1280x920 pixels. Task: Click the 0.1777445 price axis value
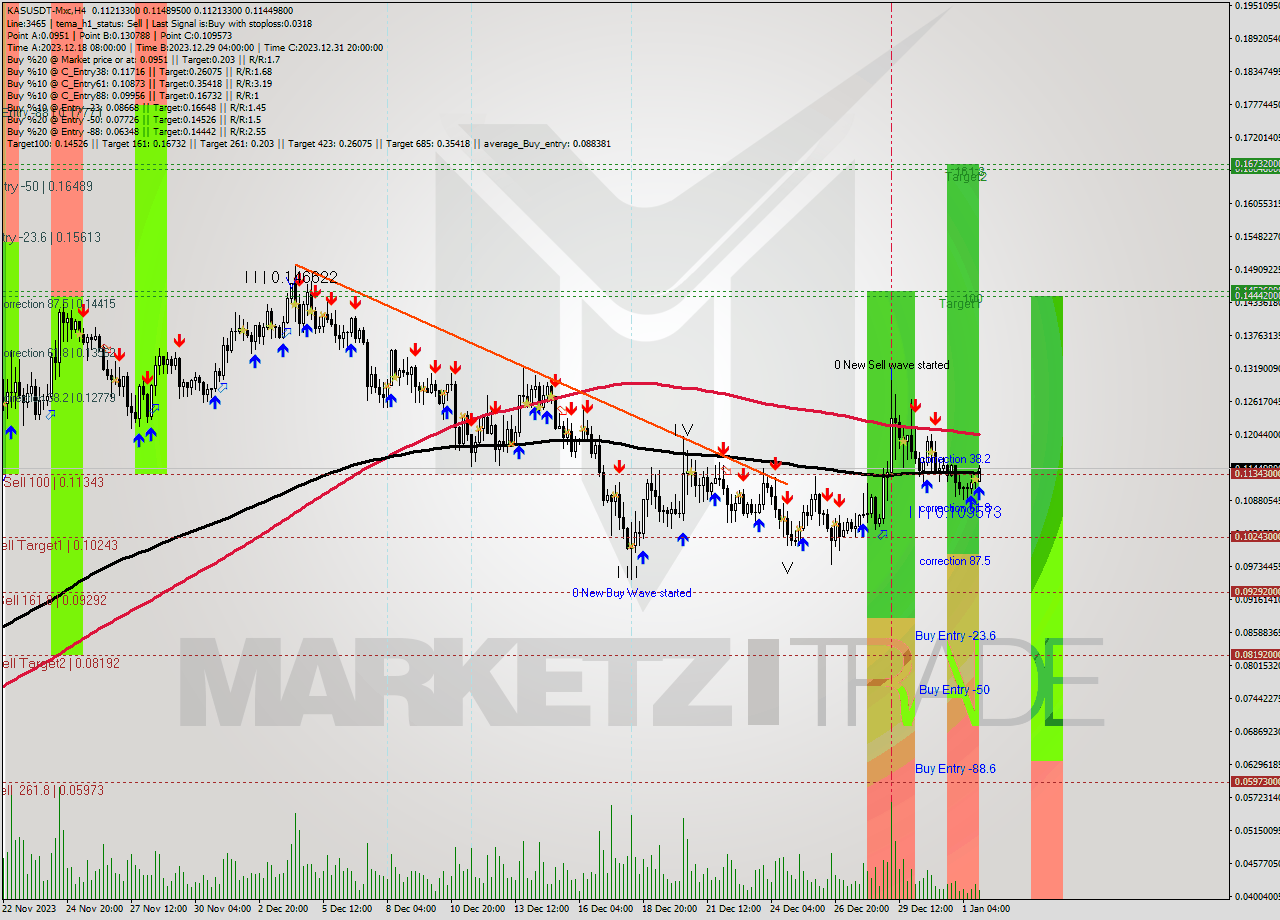coord(1257,104)
